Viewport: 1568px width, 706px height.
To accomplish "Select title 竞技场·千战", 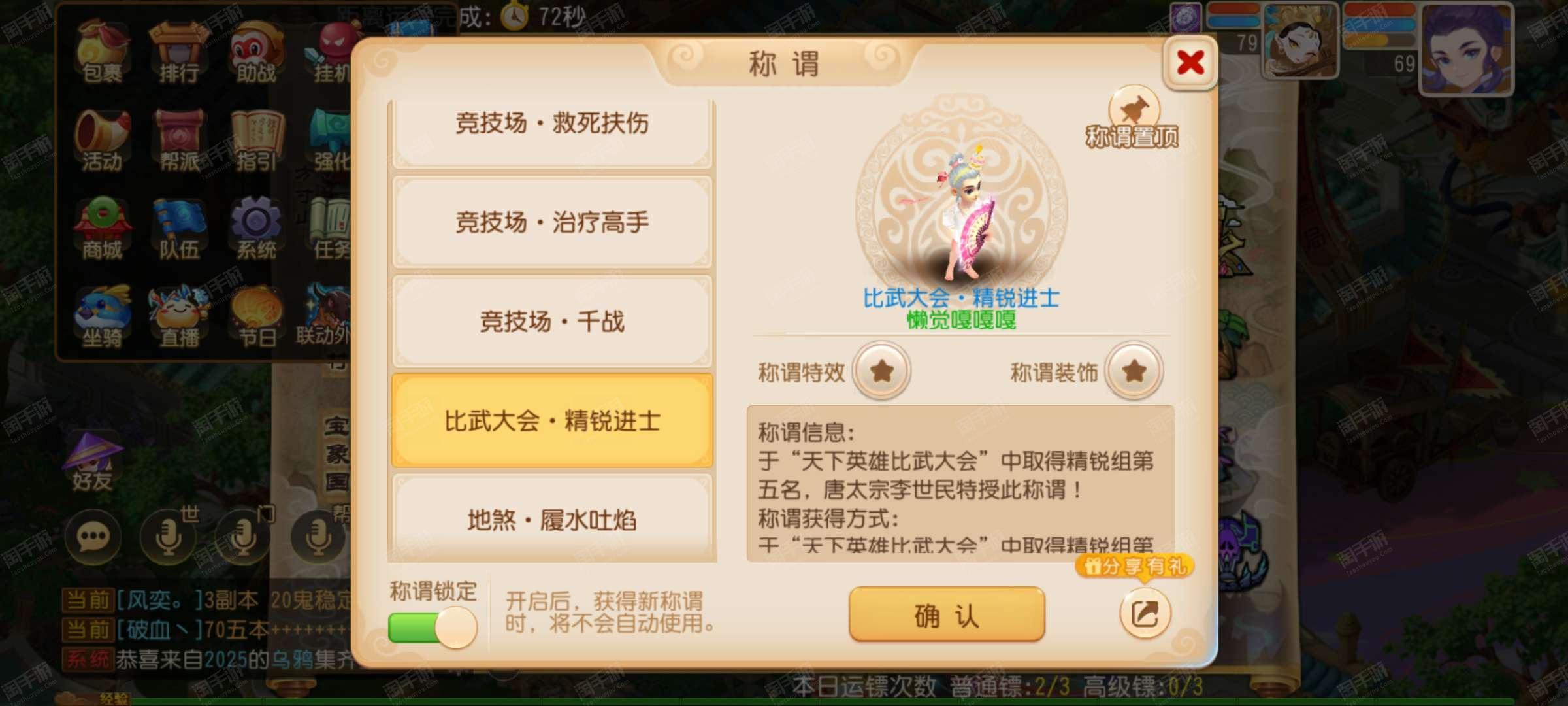I will click(x=552, y=322).
